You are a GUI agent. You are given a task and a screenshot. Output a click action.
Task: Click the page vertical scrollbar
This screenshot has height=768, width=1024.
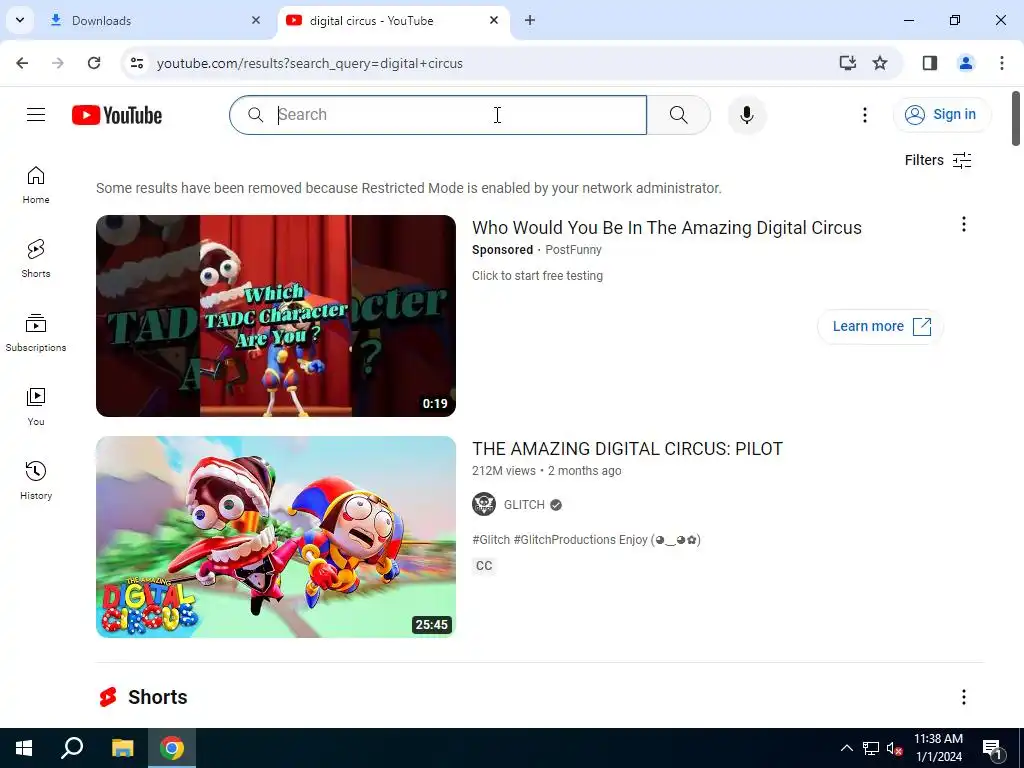click(x=1016, y=118)
